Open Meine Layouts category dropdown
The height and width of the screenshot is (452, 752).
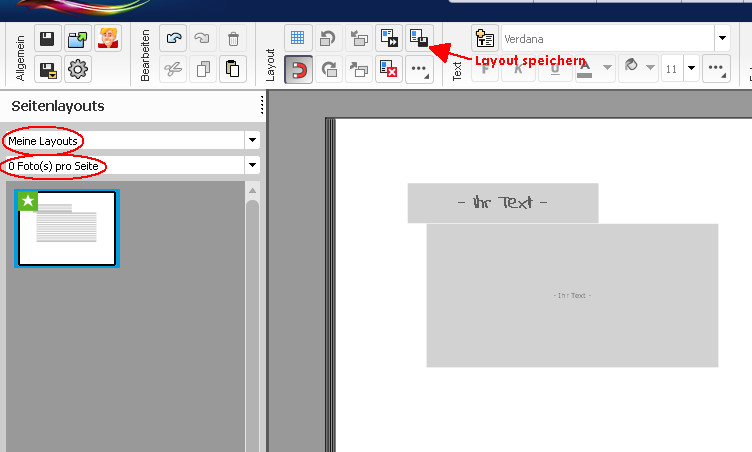[x=131, y=141]
